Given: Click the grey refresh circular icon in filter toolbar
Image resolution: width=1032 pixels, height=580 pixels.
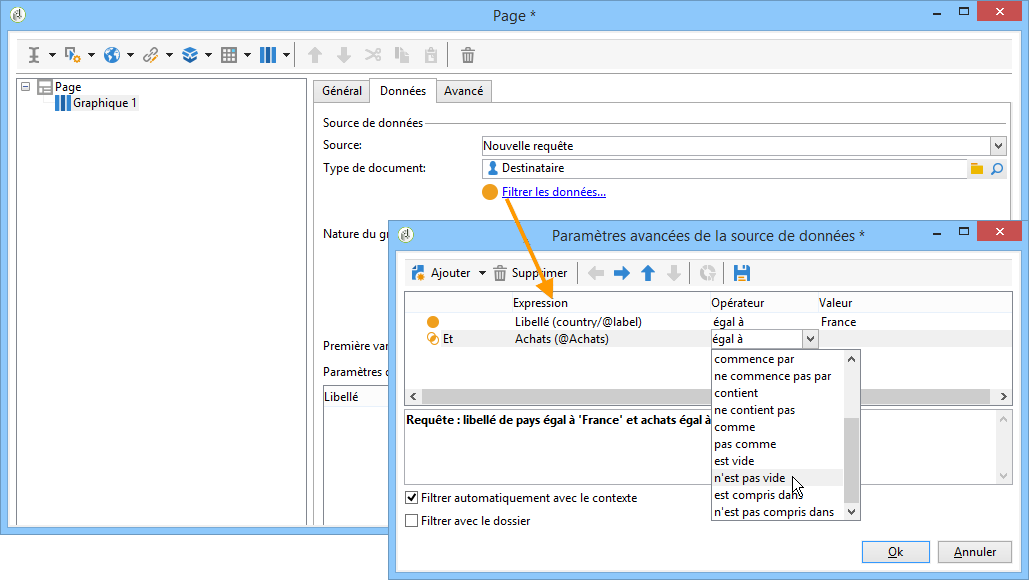Looking at the screenshot, I should coord(708,273).
